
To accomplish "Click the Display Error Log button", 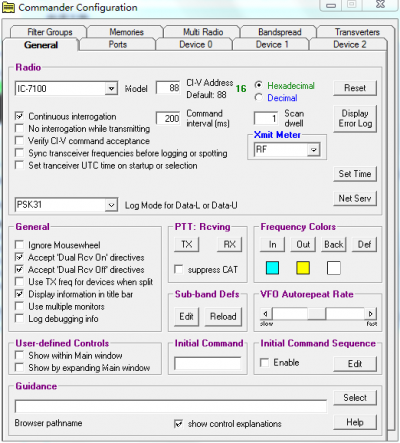I will [x=355, y=118].
